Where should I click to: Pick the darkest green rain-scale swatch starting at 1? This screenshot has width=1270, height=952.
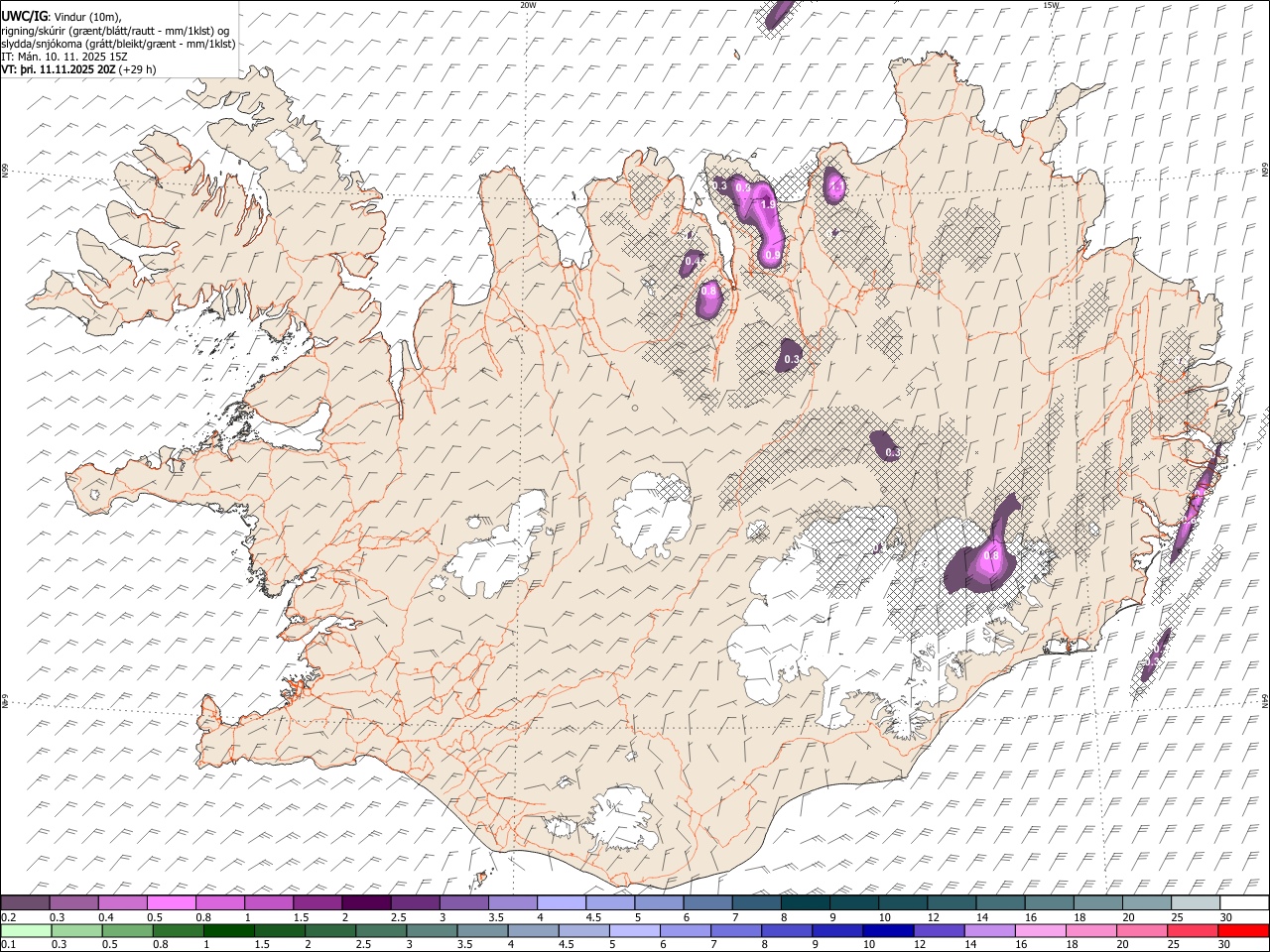point(228,930)
